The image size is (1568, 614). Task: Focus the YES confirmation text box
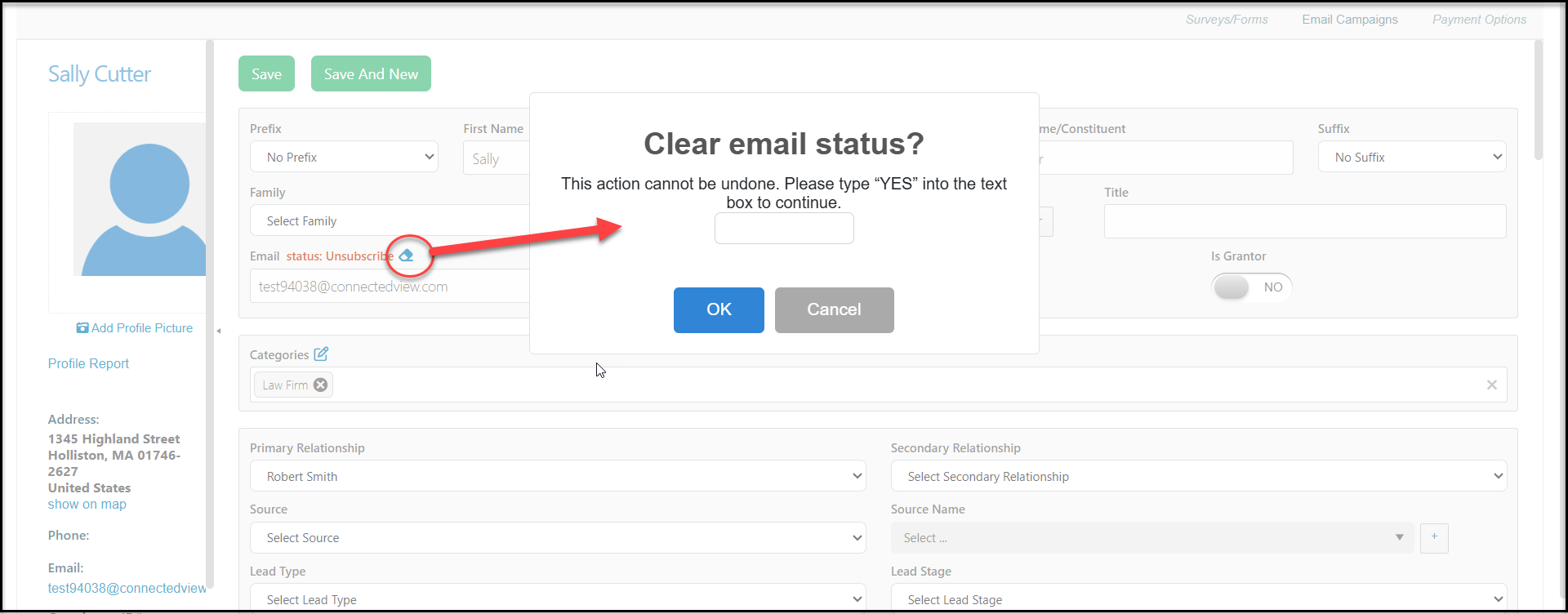pyautogui.click(x=784, y=228)
